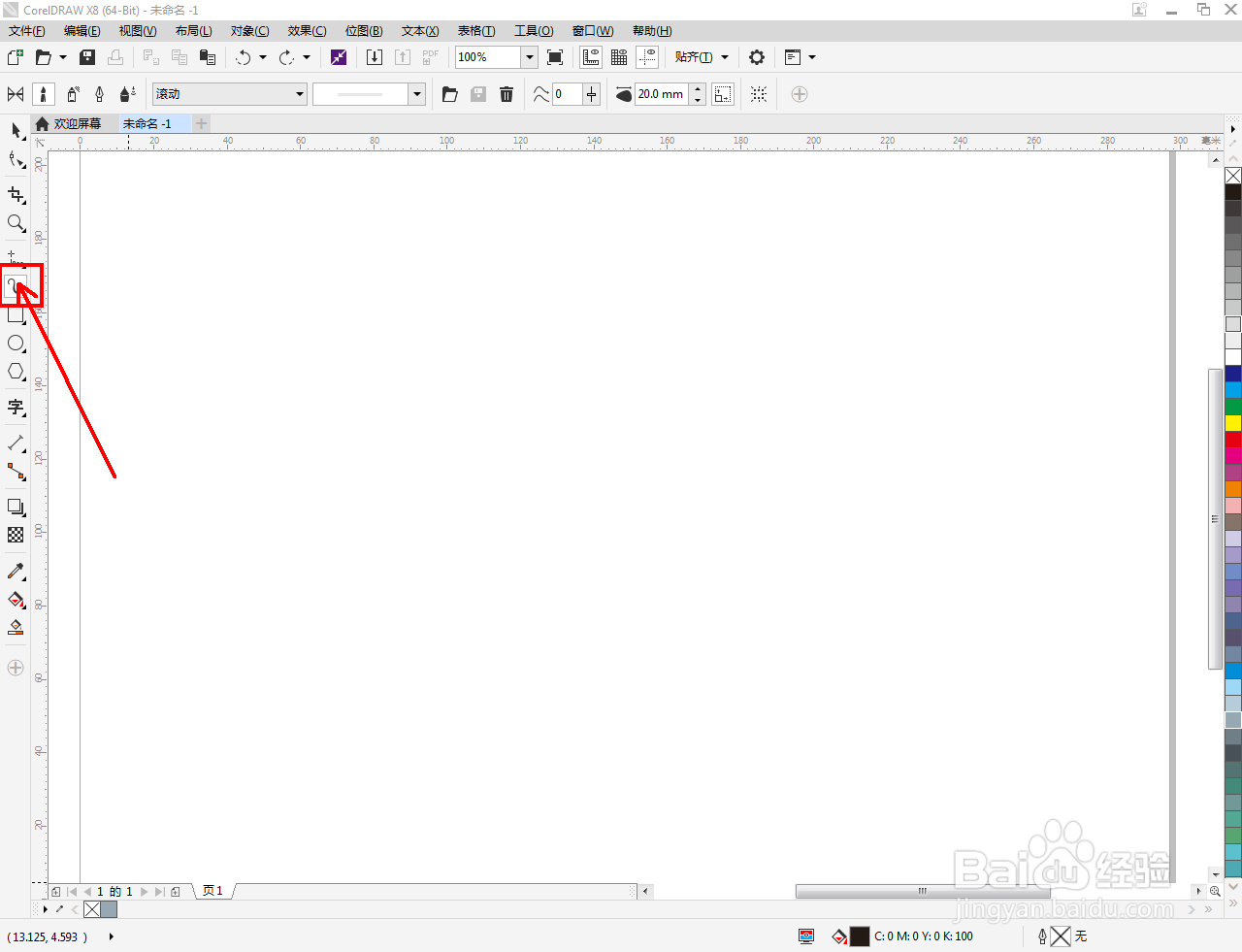Browse brush stroke folder in property bar

(449, 94)
